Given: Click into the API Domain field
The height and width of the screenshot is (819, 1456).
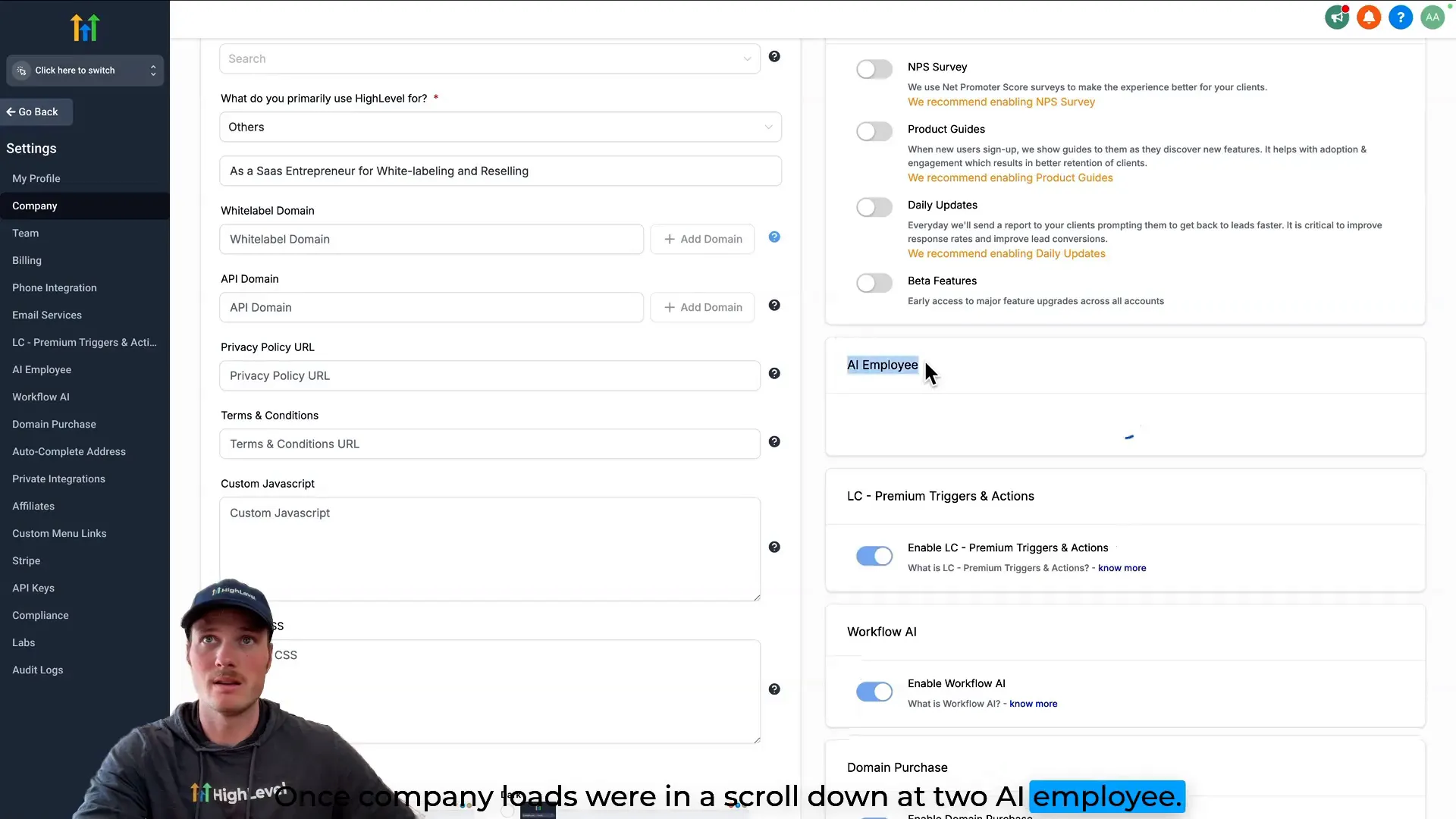Looking at the screenshot, I should 431,307.
